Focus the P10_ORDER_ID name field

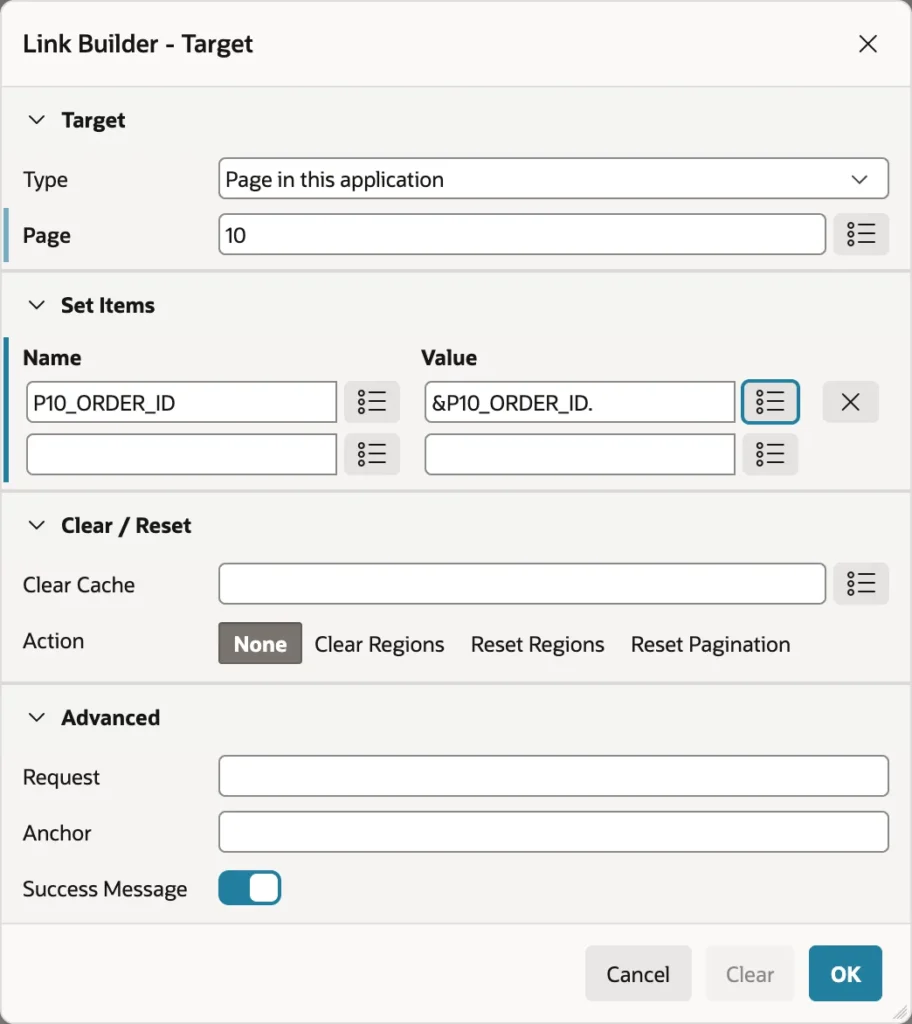(x=182, y=402)
